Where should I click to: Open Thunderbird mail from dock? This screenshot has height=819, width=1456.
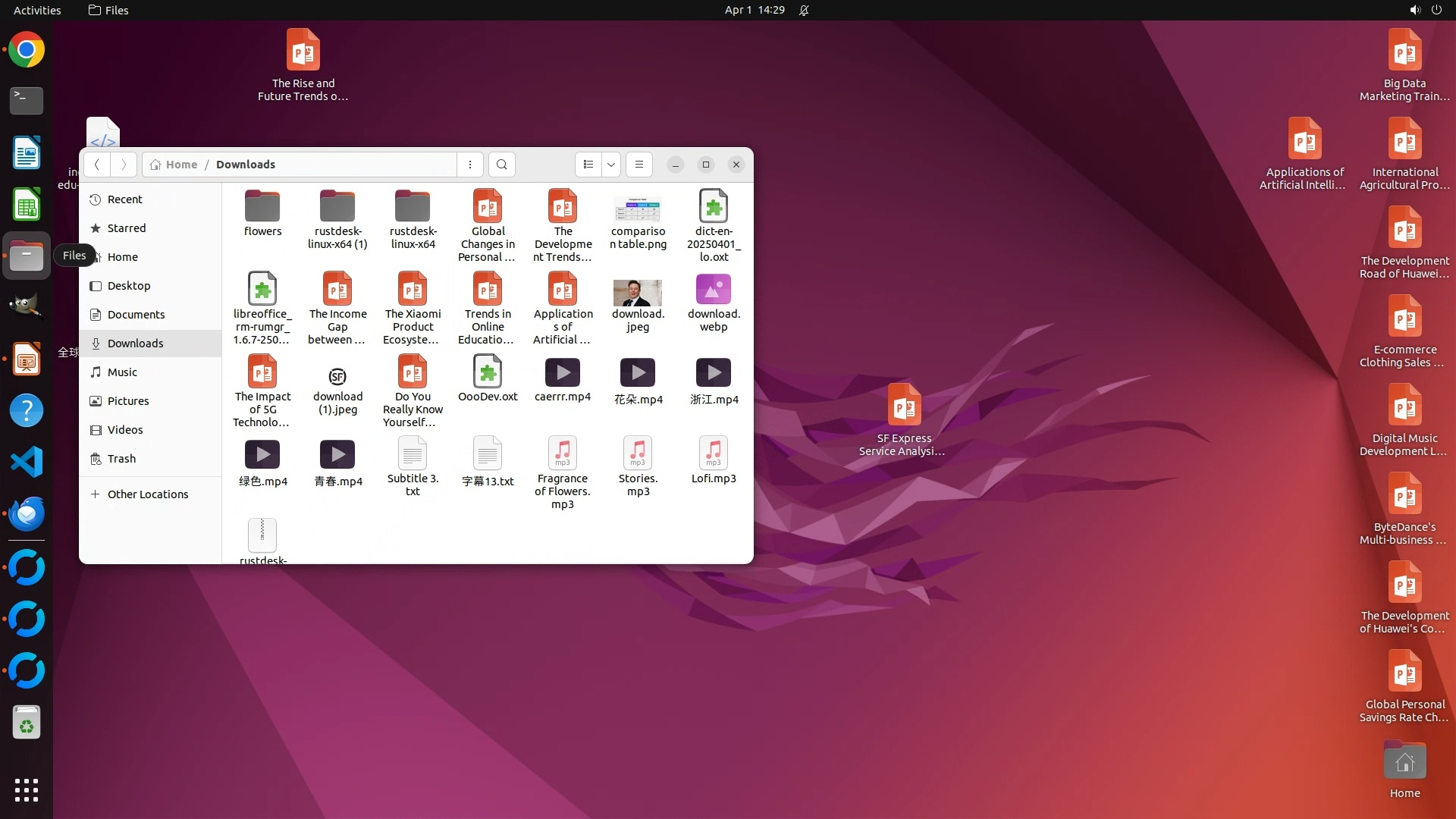pyautogui.click(x=27, y=513)
